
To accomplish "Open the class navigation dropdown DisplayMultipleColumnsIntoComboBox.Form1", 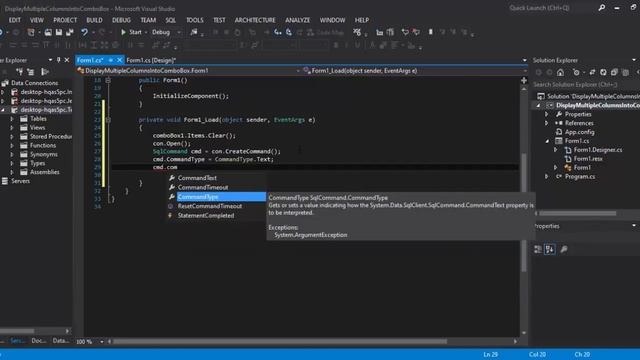I will coord(298,71).
